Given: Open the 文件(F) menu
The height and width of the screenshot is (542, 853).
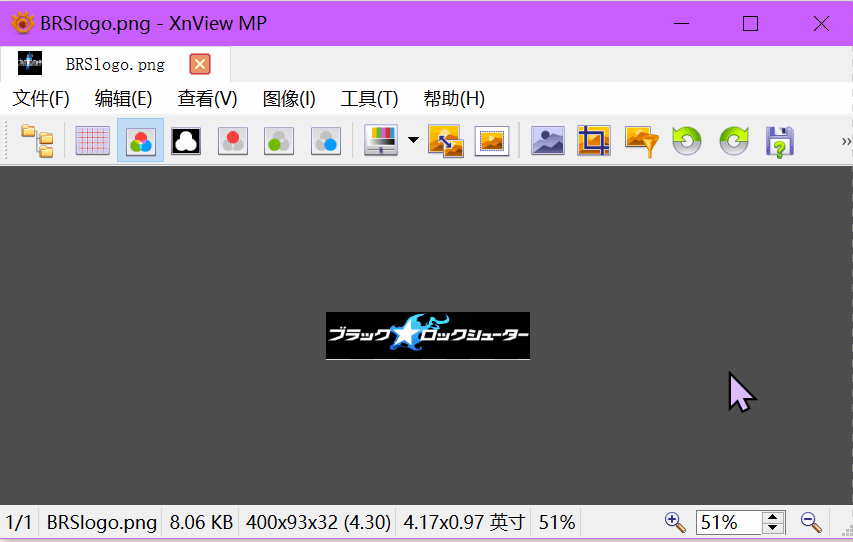Looking at the screenshot, I should [x=41, y=98].
